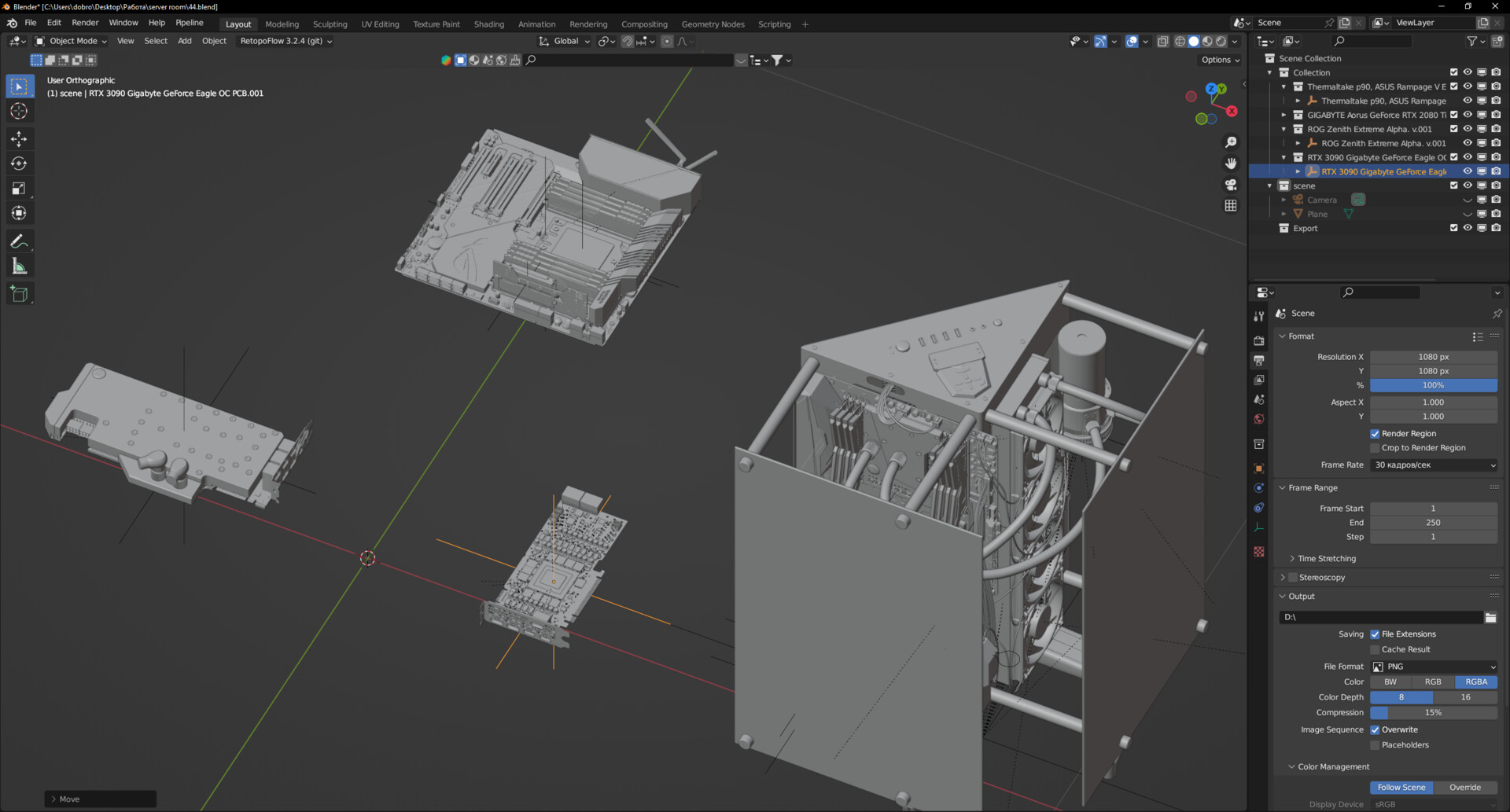Toggle visibility of GIGABYTE Aorus GeForce RTX 2080 collection
This screenshot has height=812, width=1510.
[1468, 115]
